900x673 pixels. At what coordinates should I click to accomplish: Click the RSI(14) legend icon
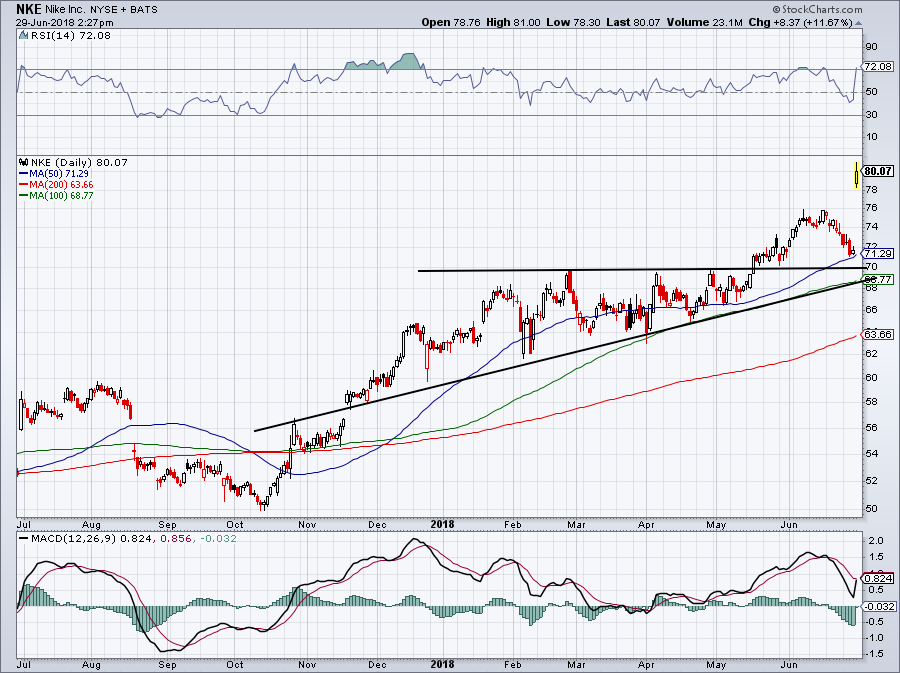[23, 36]
